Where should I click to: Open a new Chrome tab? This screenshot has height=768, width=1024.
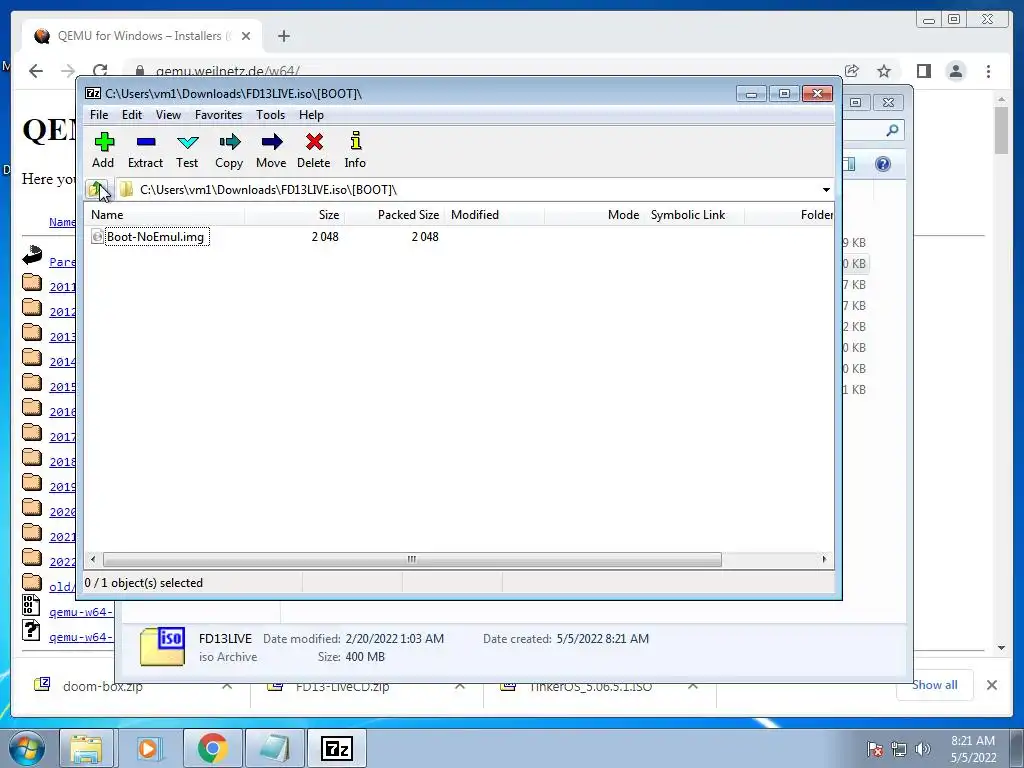pyautogui.click(x=283, y=36)
